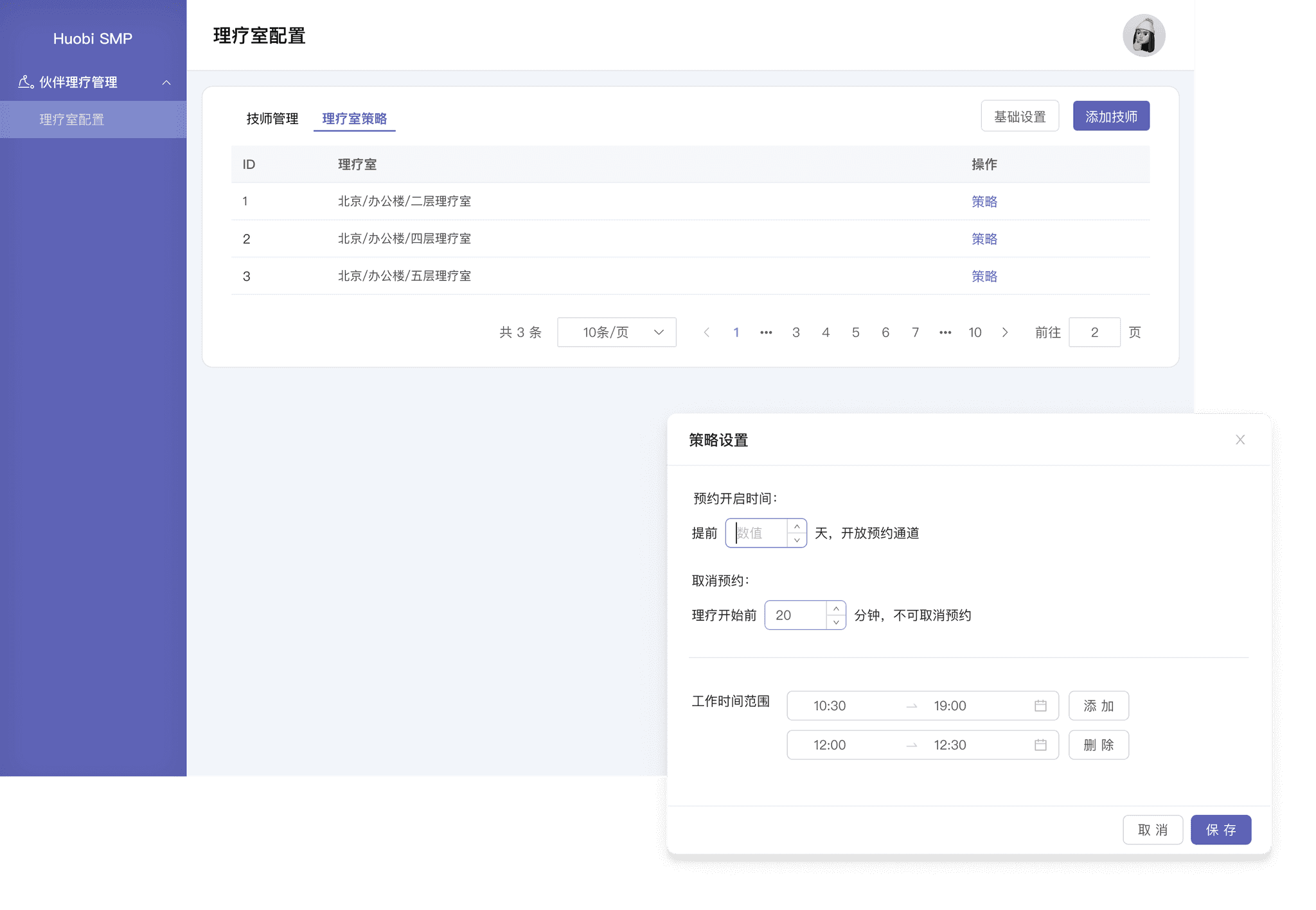Open the calendar icon on the 10:30–19:00 range
Screen dimensions: 1316x910
tap(1040, 706)
